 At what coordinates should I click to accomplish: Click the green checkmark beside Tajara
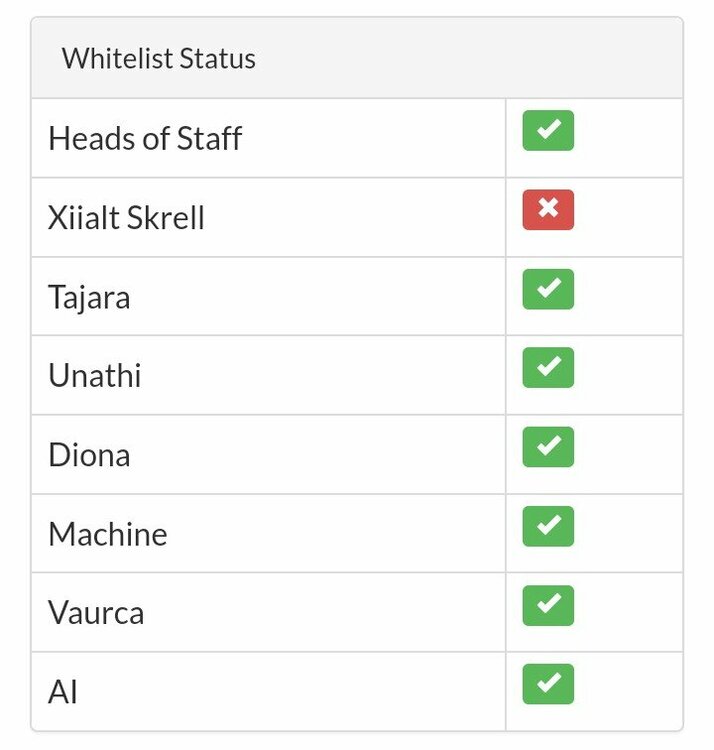point(548,289)
